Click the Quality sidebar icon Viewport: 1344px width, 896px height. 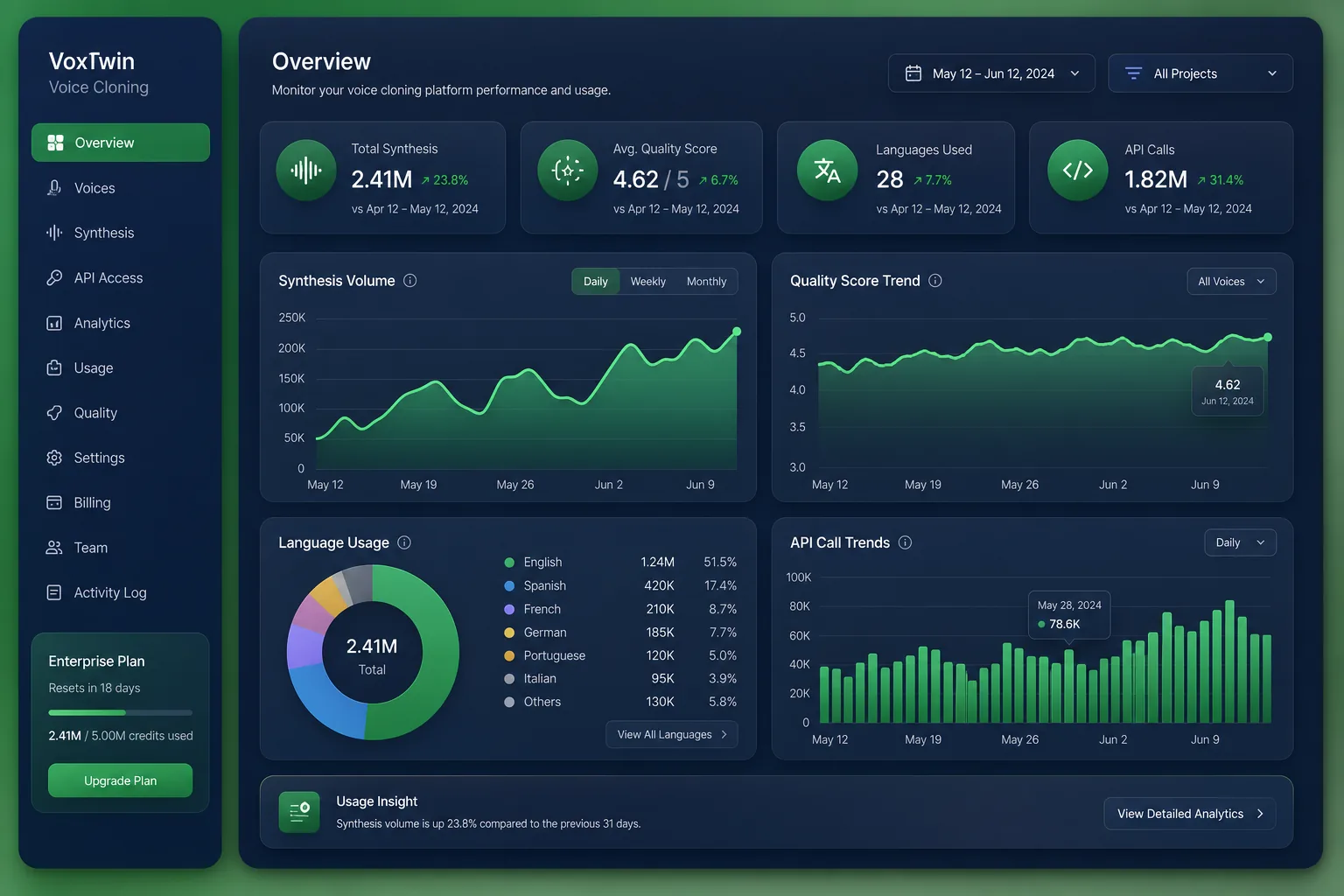pyautogui.click(x=54, y=413)
